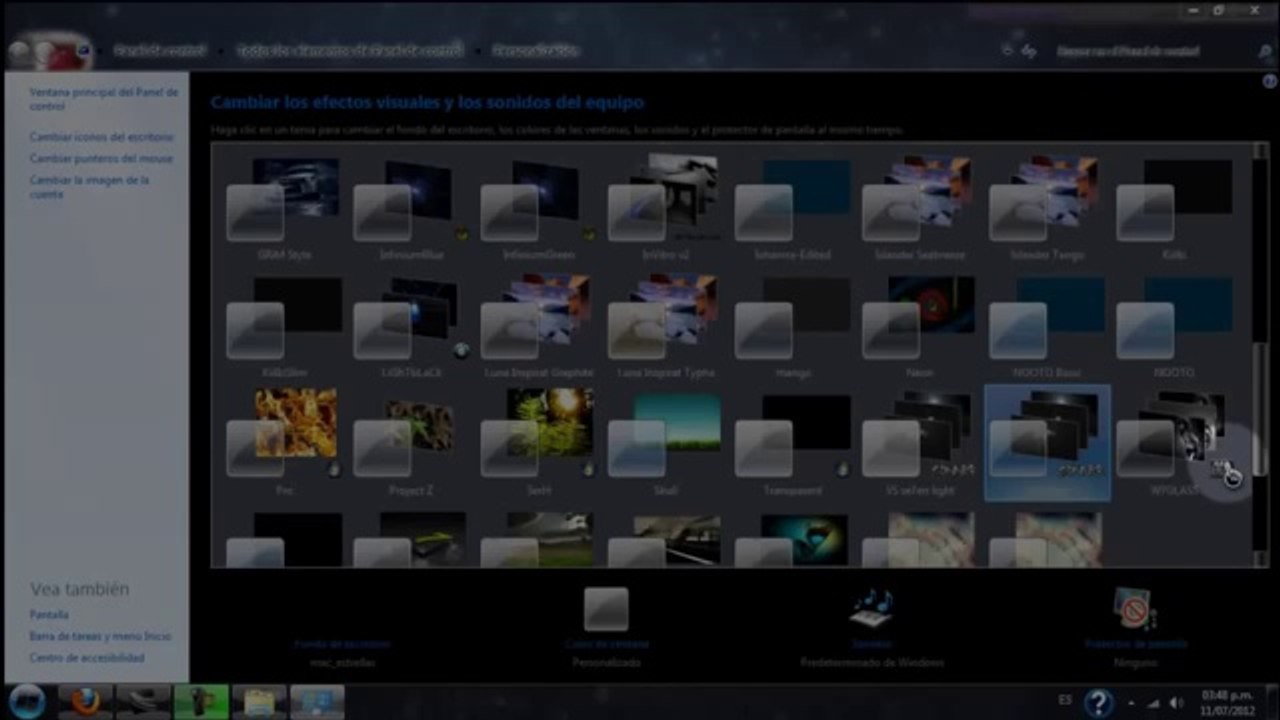Select the Skull theme
Screen dimensions: 1280x720
click(665, 443)
